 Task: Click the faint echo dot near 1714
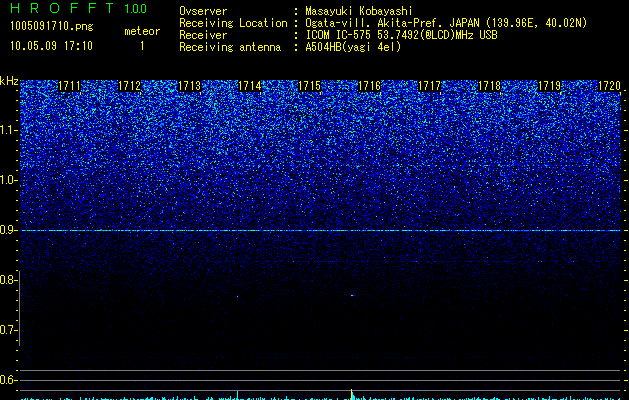[237, 296]
